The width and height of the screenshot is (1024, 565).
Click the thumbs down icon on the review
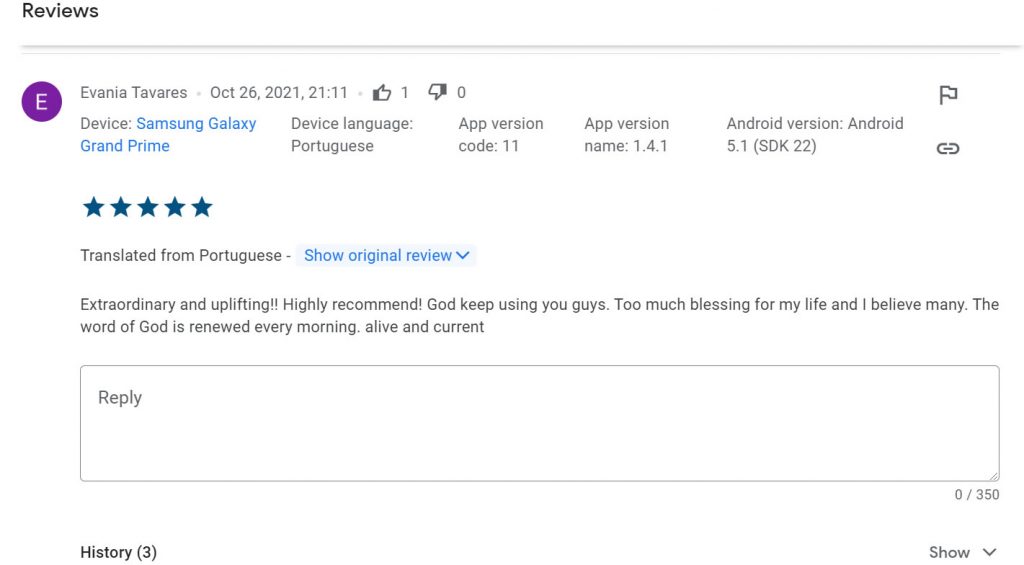coord(437,92)
